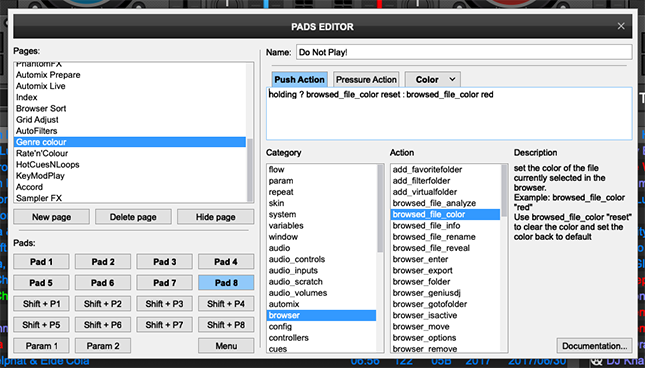Pick the browsed_file_analyze action

pyautogui.click(x=445, y=203)
